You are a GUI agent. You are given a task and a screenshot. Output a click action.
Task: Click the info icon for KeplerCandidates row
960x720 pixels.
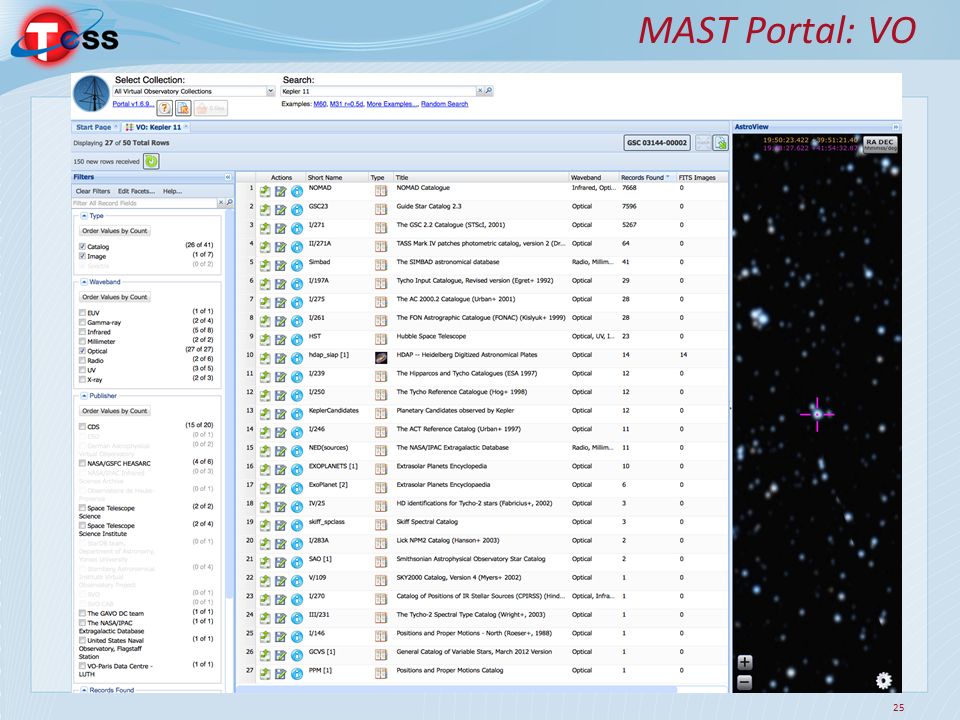tap(297, 414)
